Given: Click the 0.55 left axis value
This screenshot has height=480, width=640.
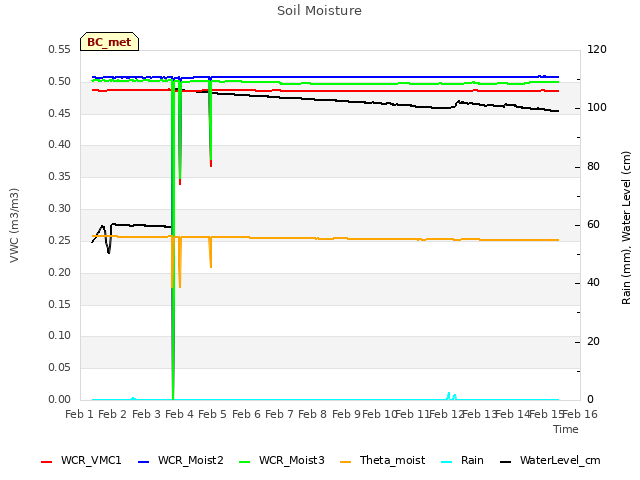Looking at the screenshot, I should coord(60,49).
